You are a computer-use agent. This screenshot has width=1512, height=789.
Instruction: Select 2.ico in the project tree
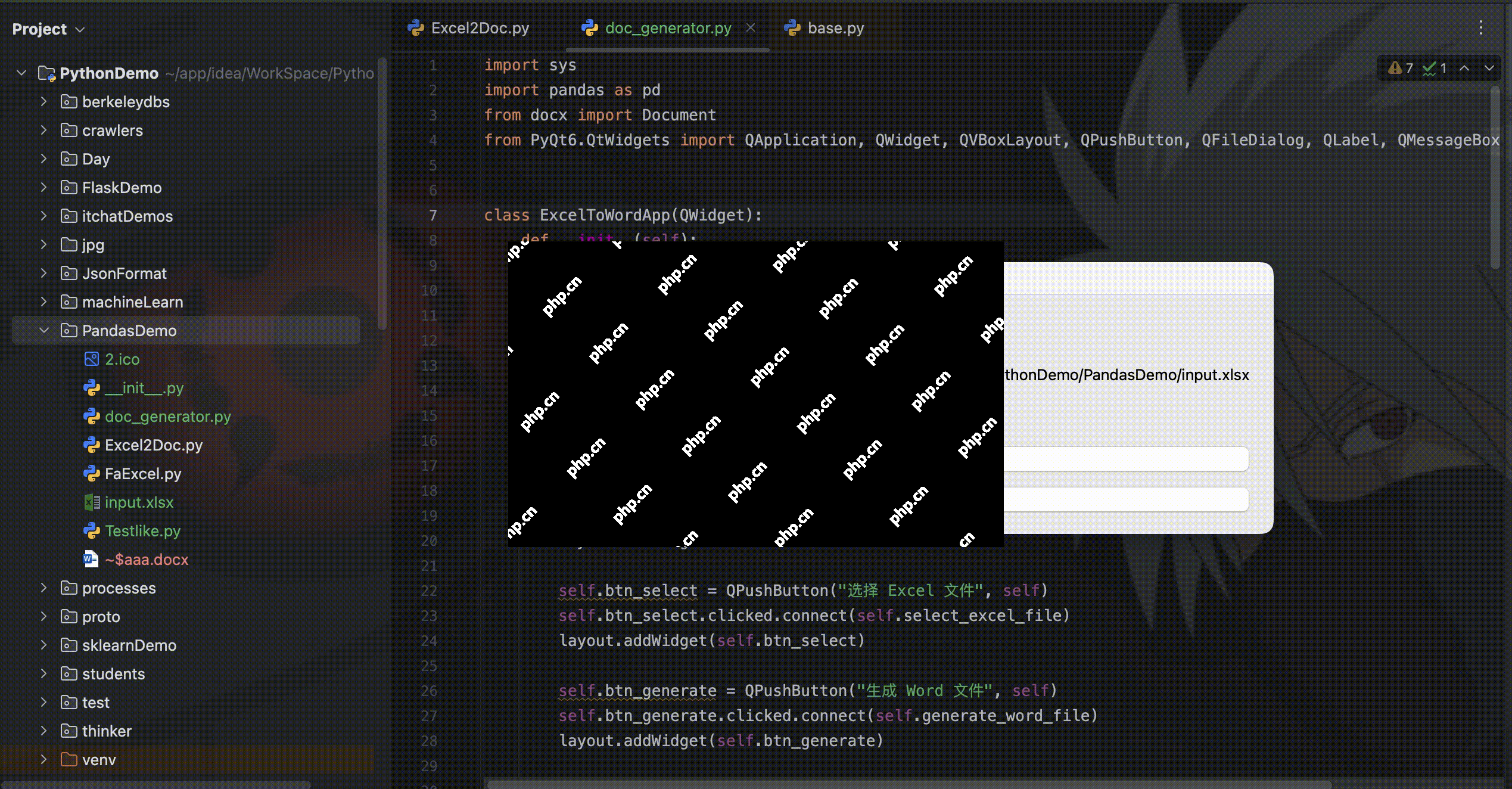(122, 359)
